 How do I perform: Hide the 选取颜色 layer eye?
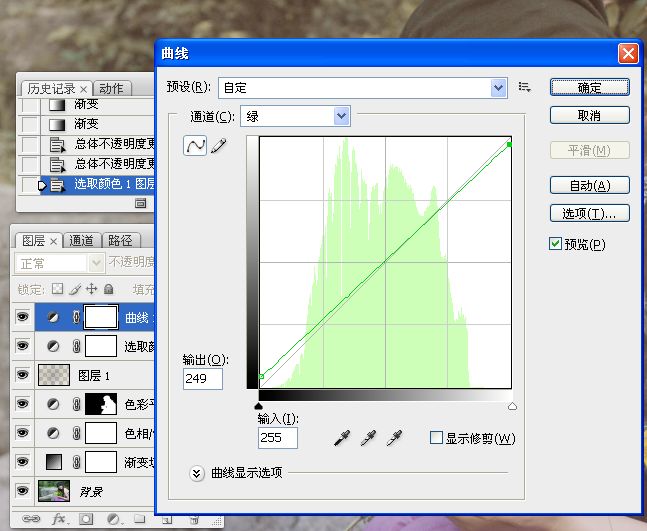22,346
